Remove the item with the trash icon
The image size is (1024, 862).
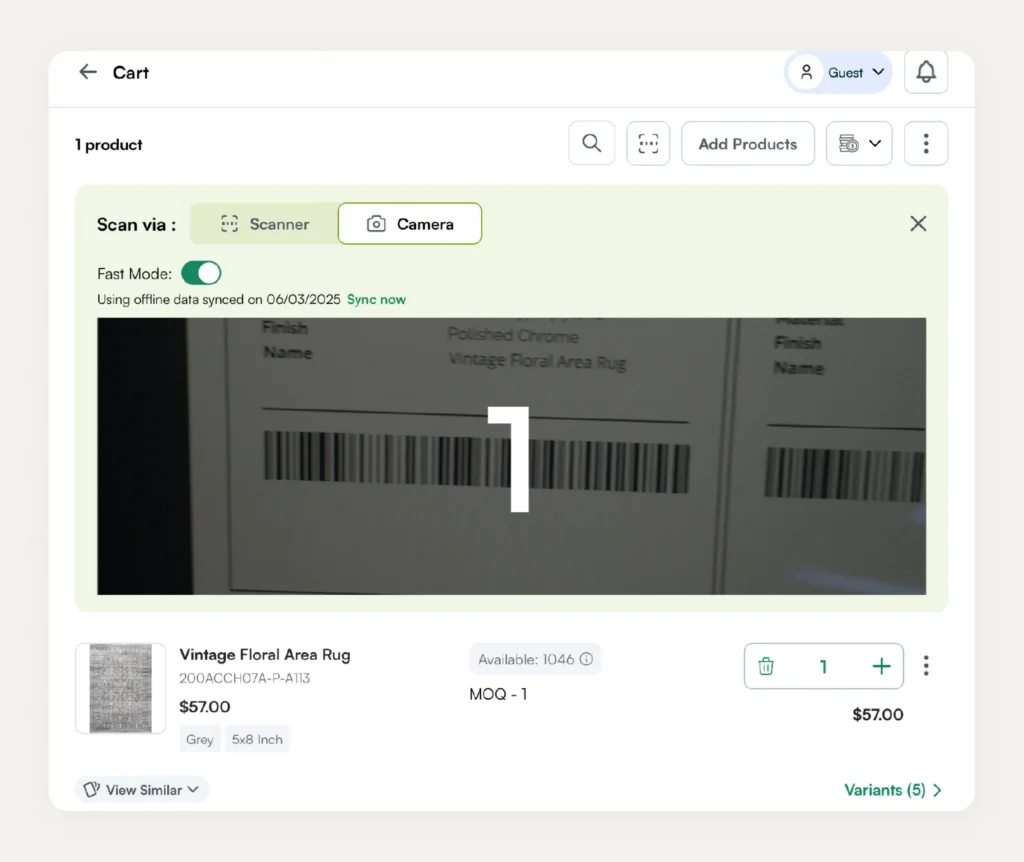click(x=766, y=666)
